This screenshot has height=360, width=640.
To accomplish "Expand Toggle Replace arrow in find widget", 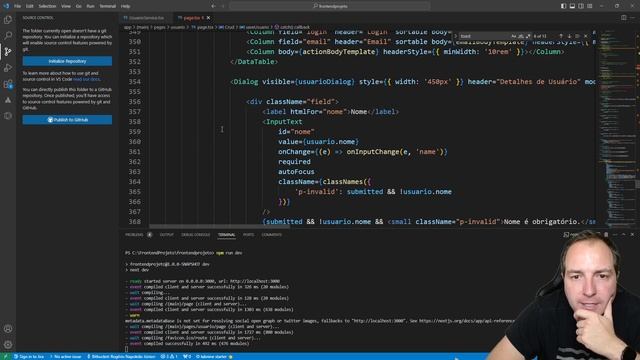I will pos(456,36).
